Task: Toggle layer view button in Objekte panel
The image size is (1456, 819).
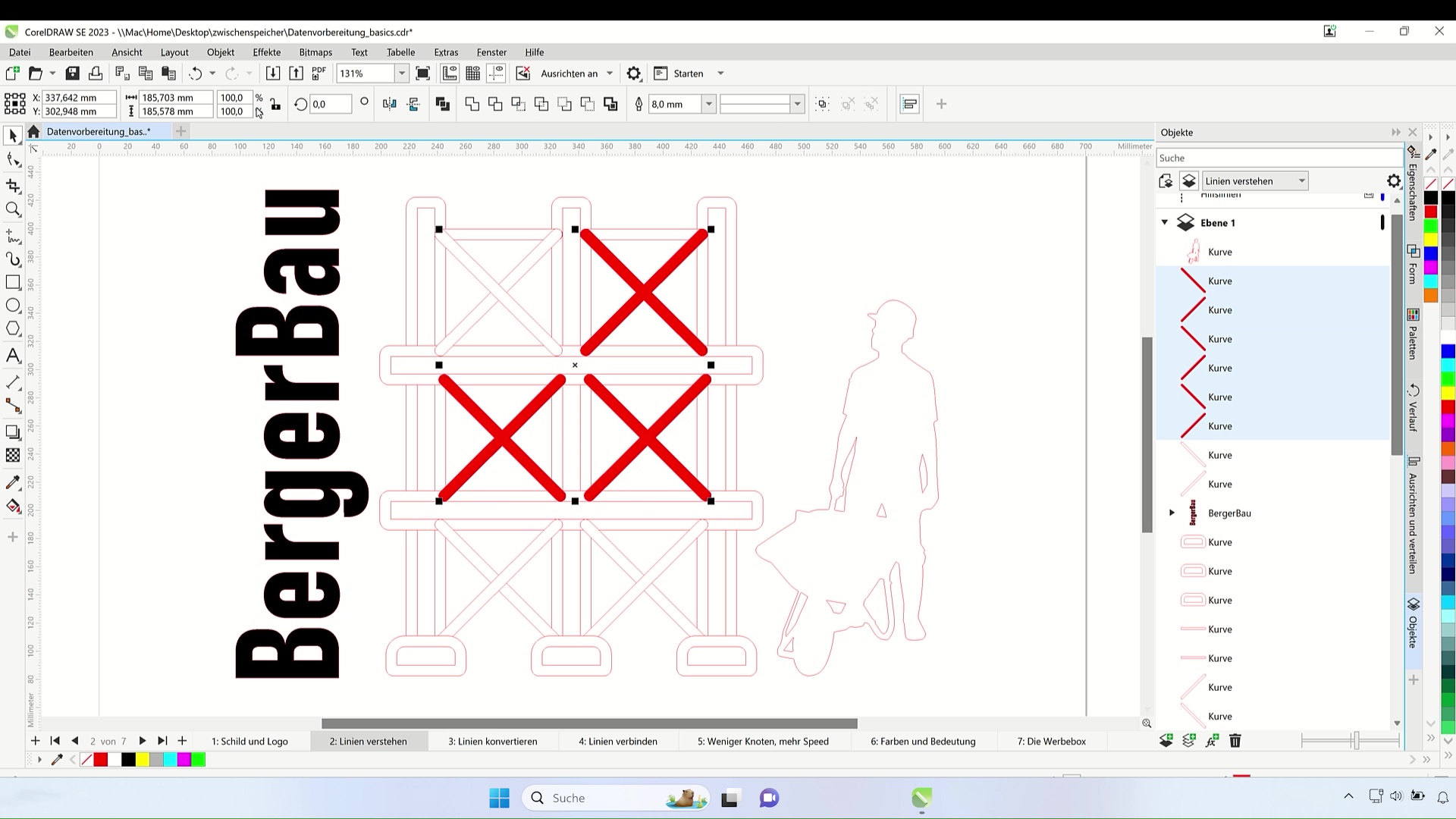Action: tap(1188, 181)
